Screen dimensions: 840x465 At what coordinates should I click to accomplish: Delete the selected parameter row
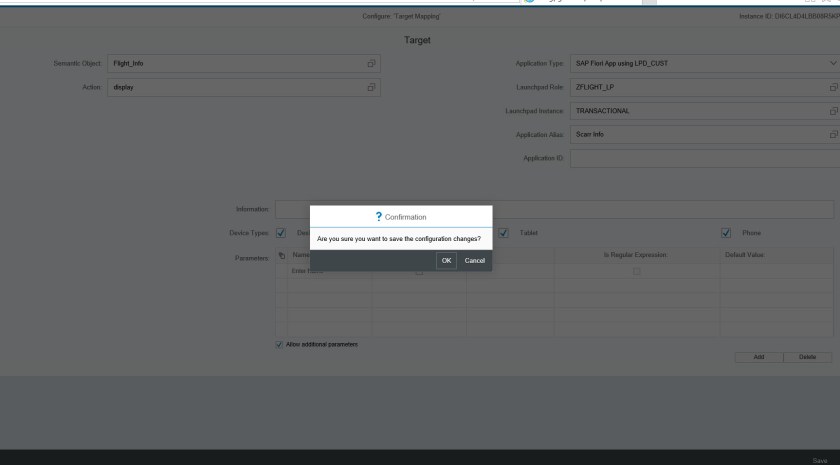click(x=807, y=357)
